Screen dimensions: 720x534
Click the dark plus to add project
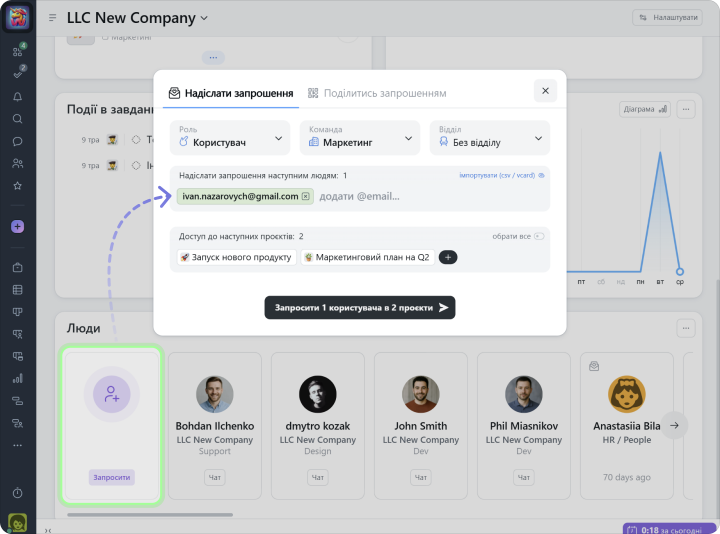click(448, 257)
